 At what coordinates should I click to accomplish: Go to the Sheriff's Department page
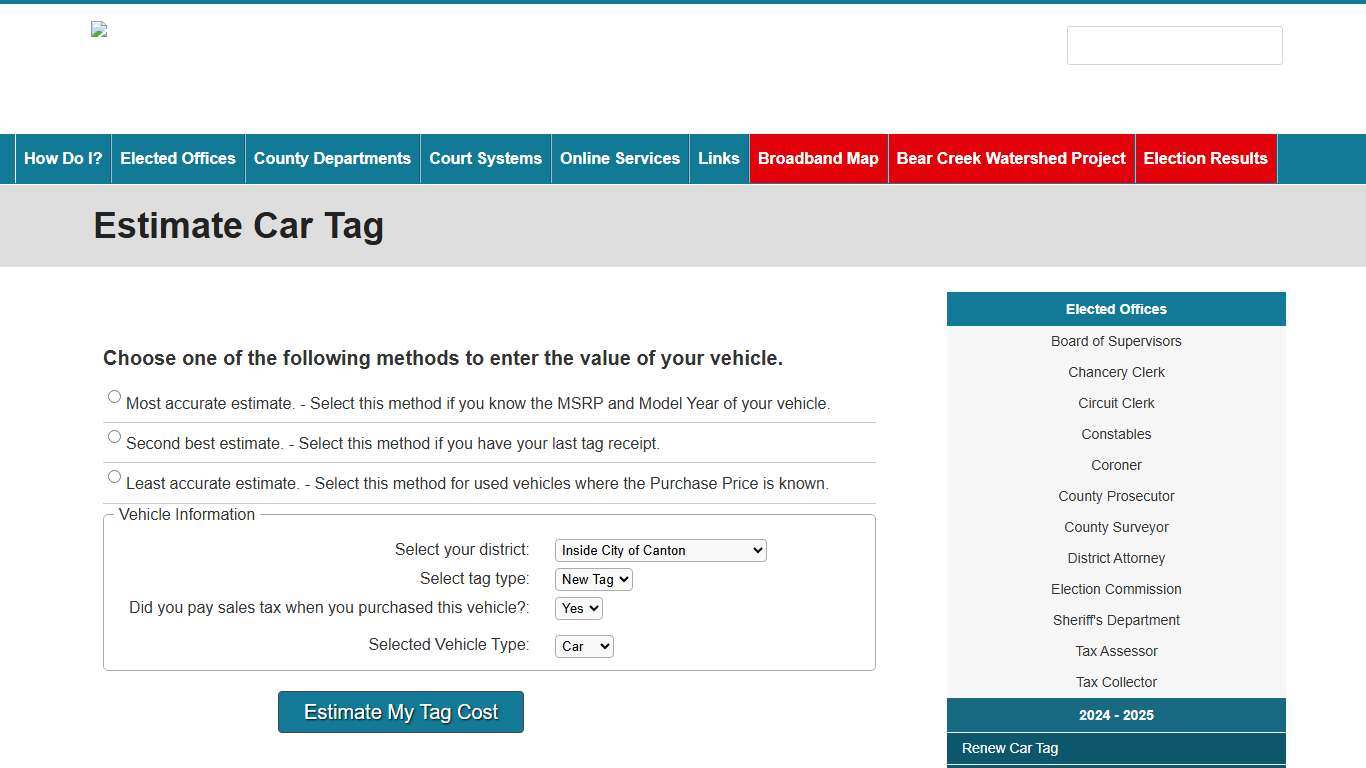point(1116,620)
